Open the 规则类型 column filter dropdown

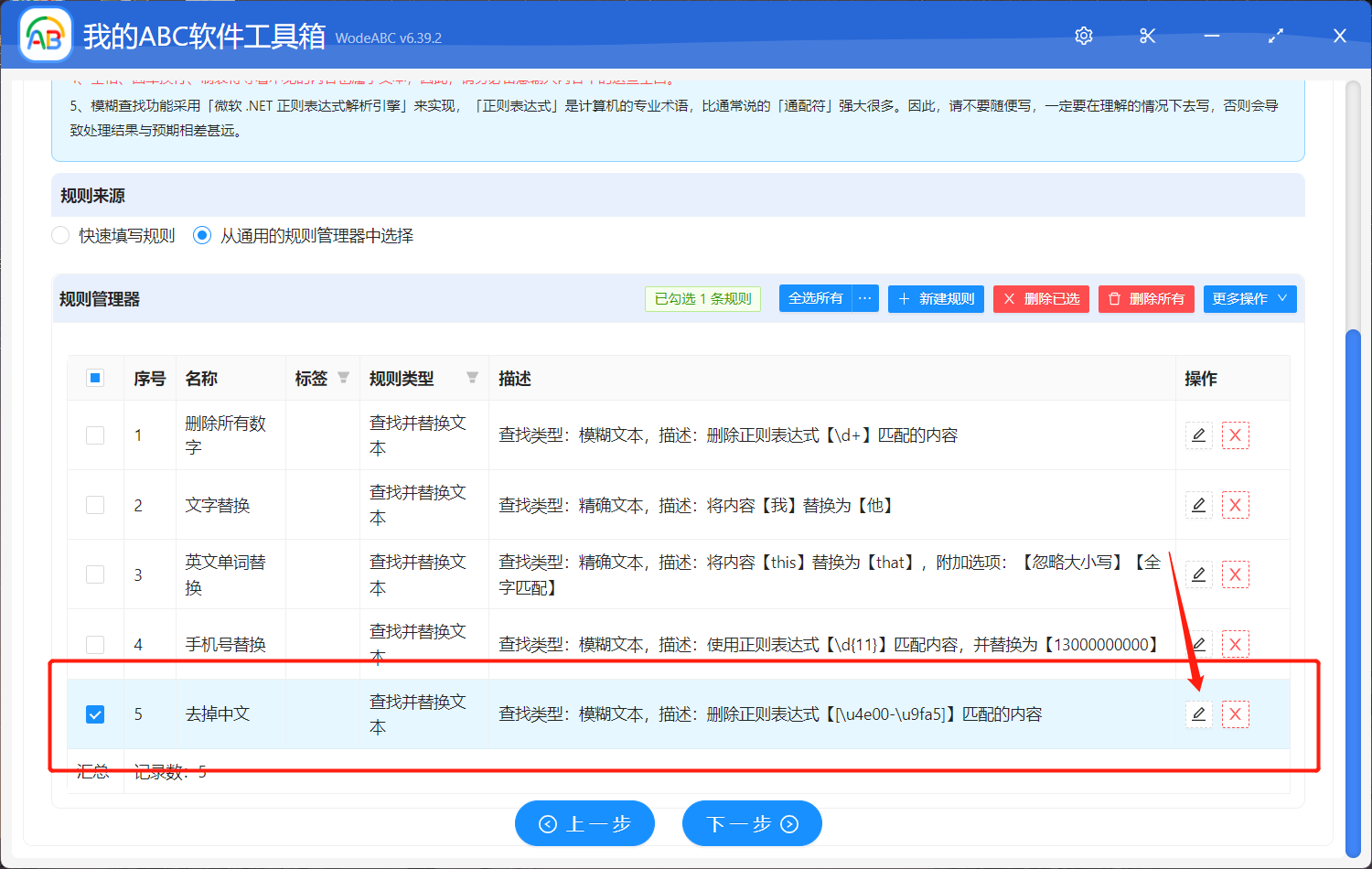click(473, 377)
